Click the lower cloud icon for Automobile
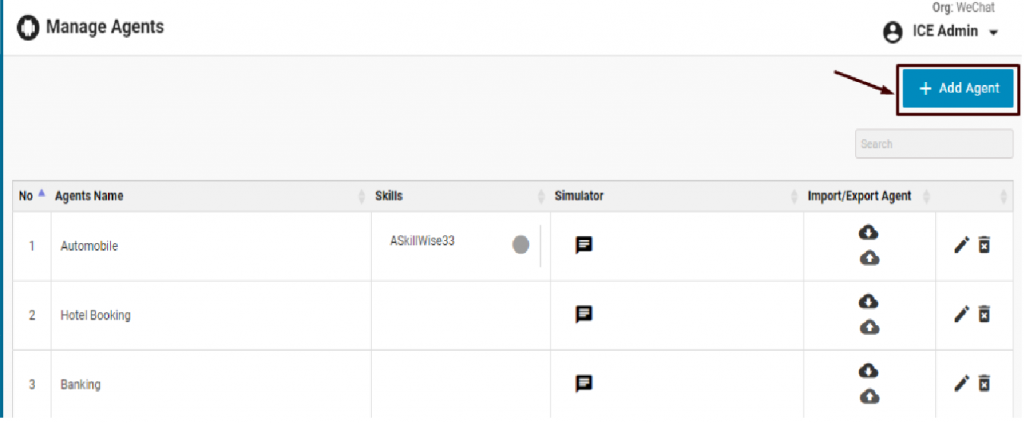The width and height of the screenshot is (1024, 423). [869, 258]
